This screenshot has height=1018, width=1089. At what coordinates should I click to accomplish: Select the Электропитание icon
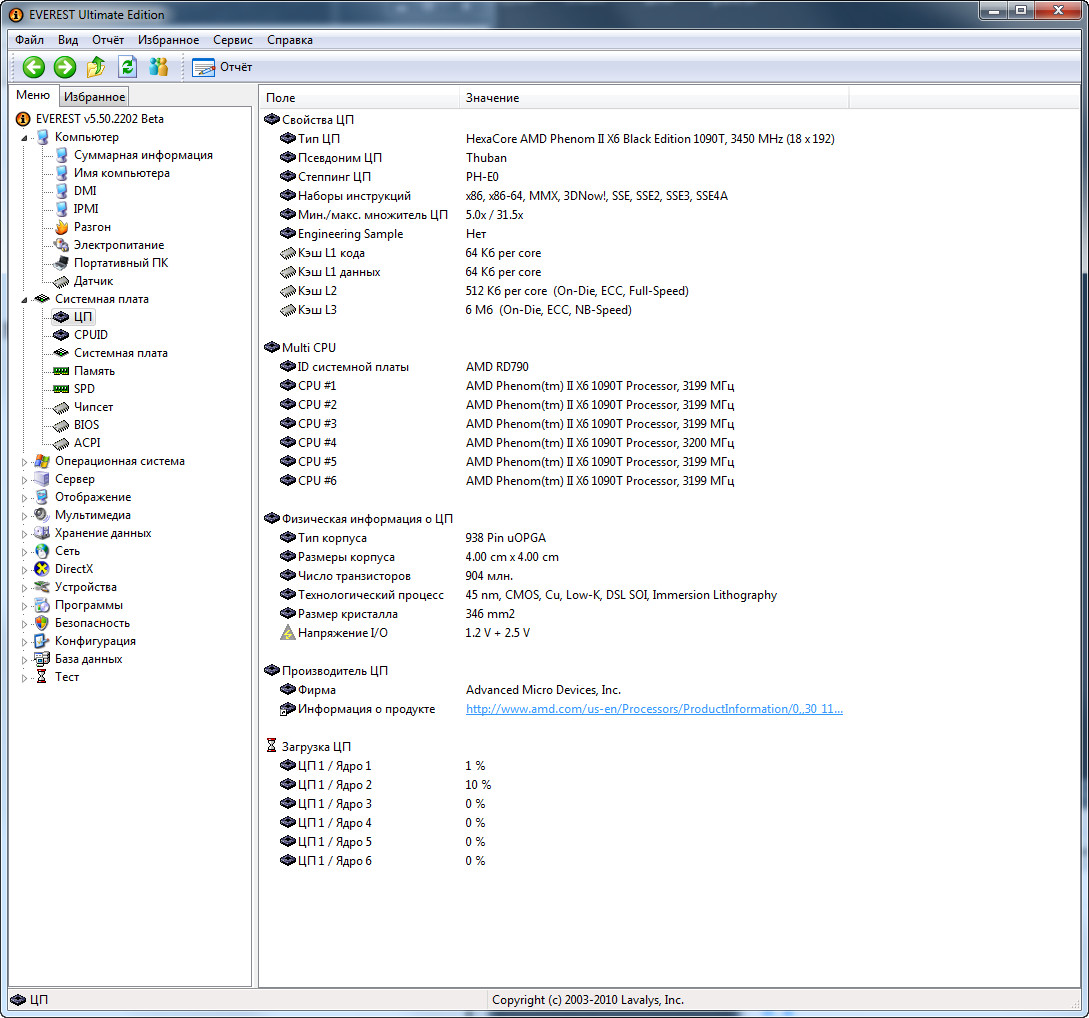click(62, 245)
